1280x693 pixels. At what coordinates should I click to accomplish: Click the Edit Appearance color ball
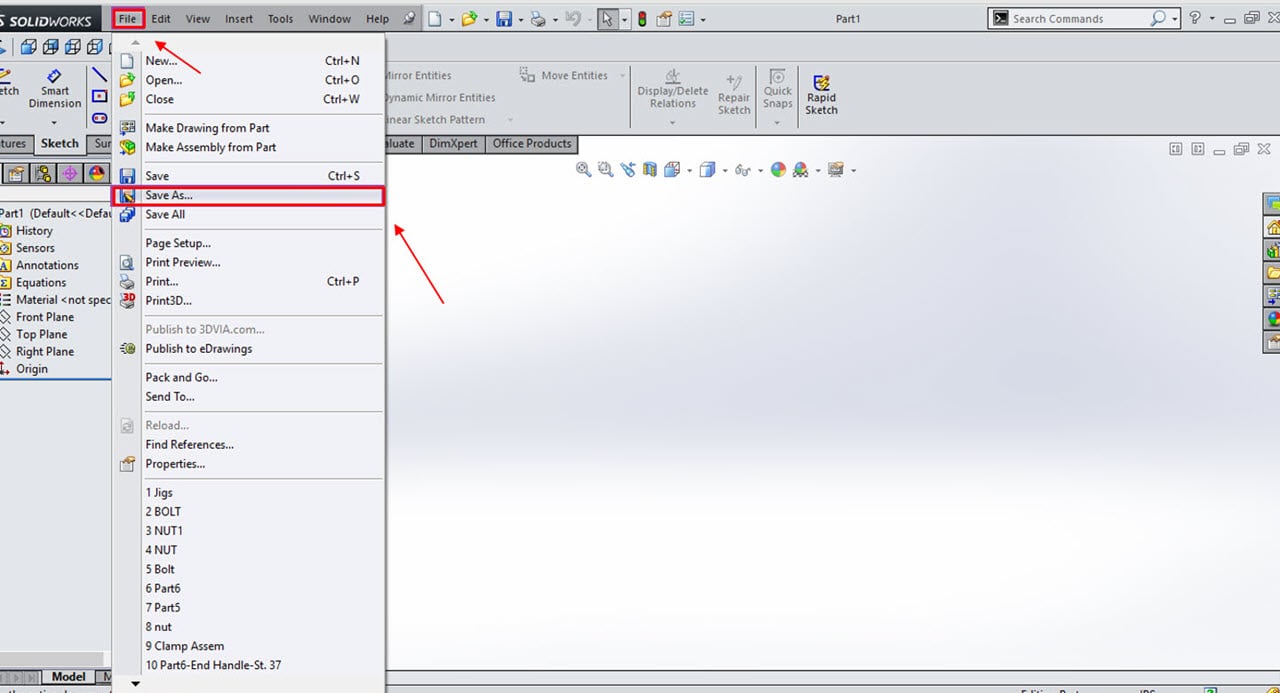pos(778,170)
